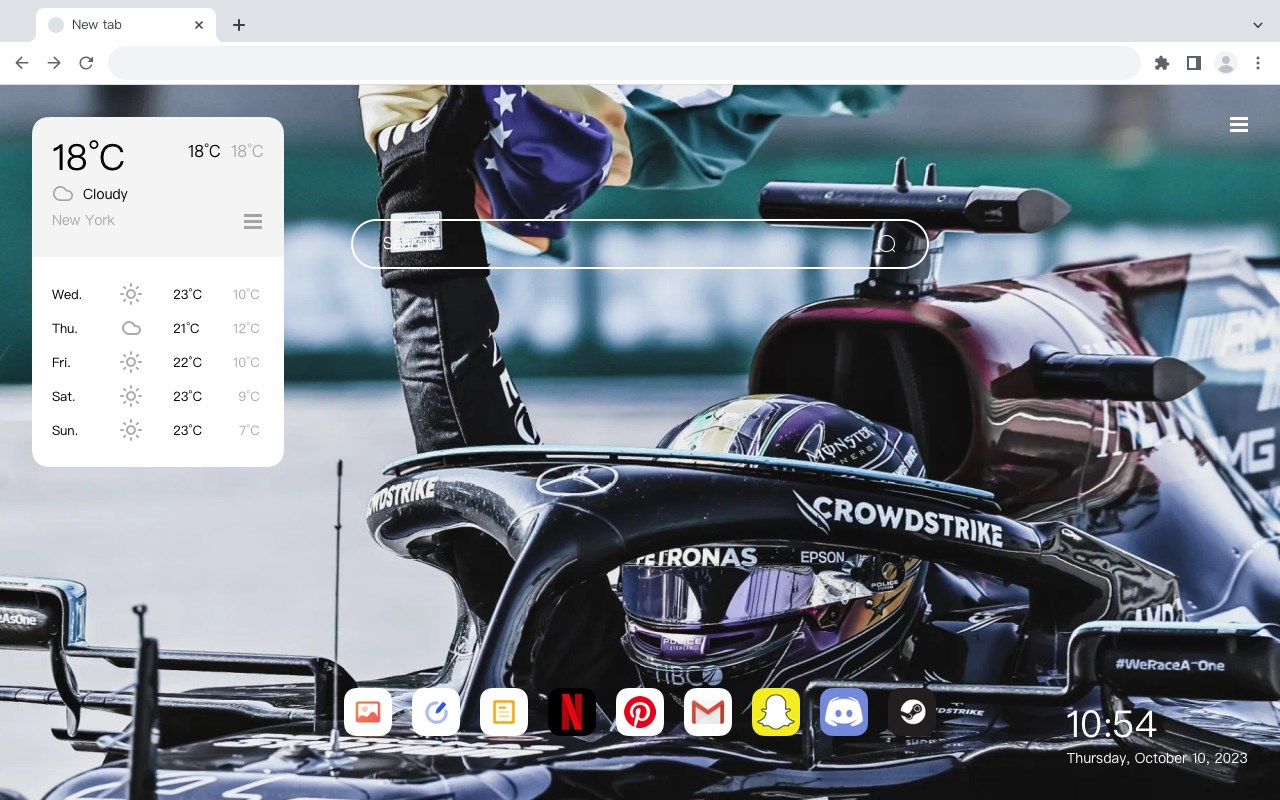This screenshot has width=1280, height=800.
Task: Select the Thu. forecast row
Action: pyautogui.click(x=158, y=328)
